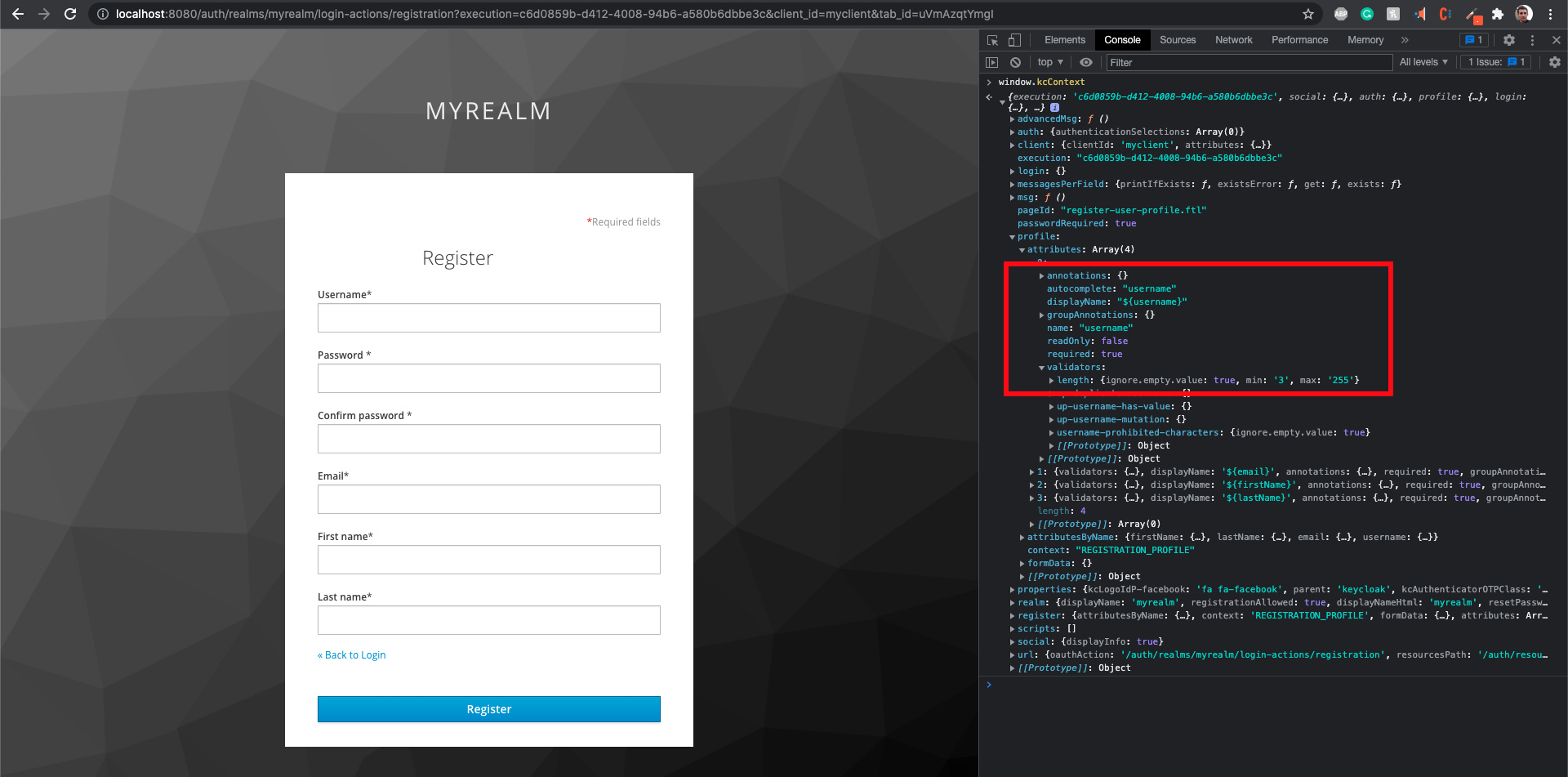1568x777 pixels.
Task: Show the console sidebar
Action: (991, 62)
